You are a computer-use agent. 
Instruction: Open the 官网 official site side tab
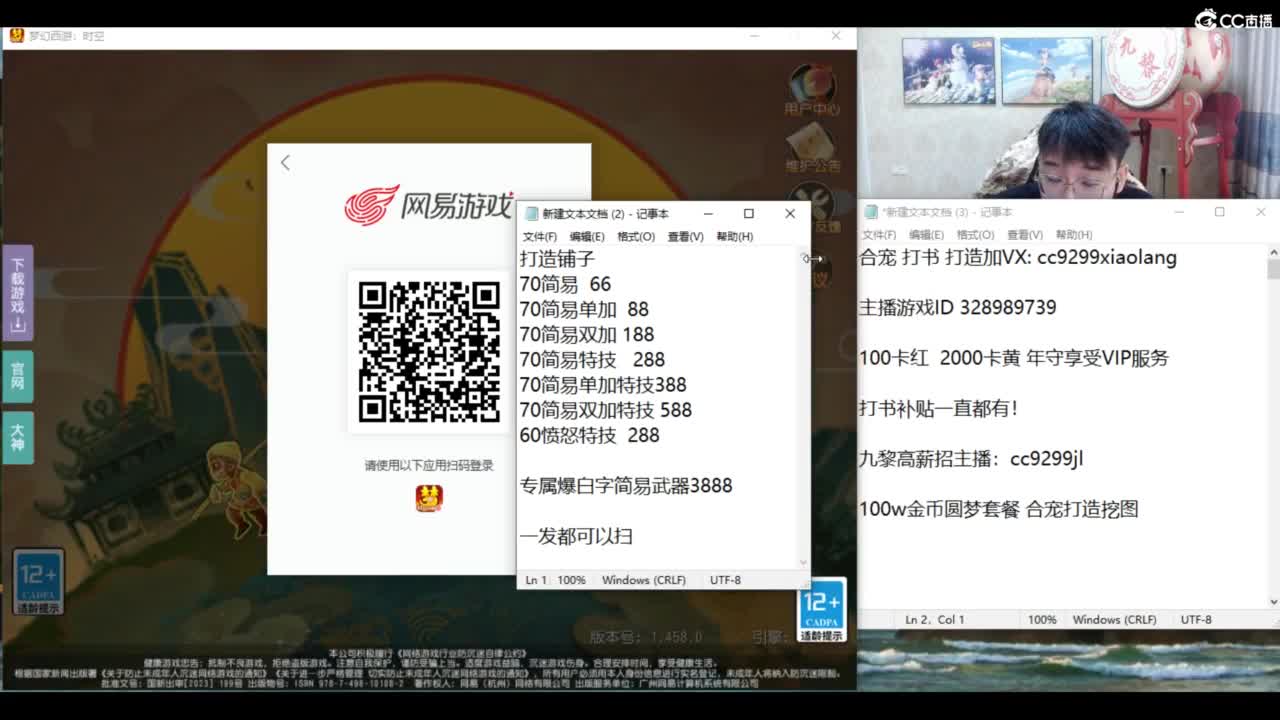point(17,376)
